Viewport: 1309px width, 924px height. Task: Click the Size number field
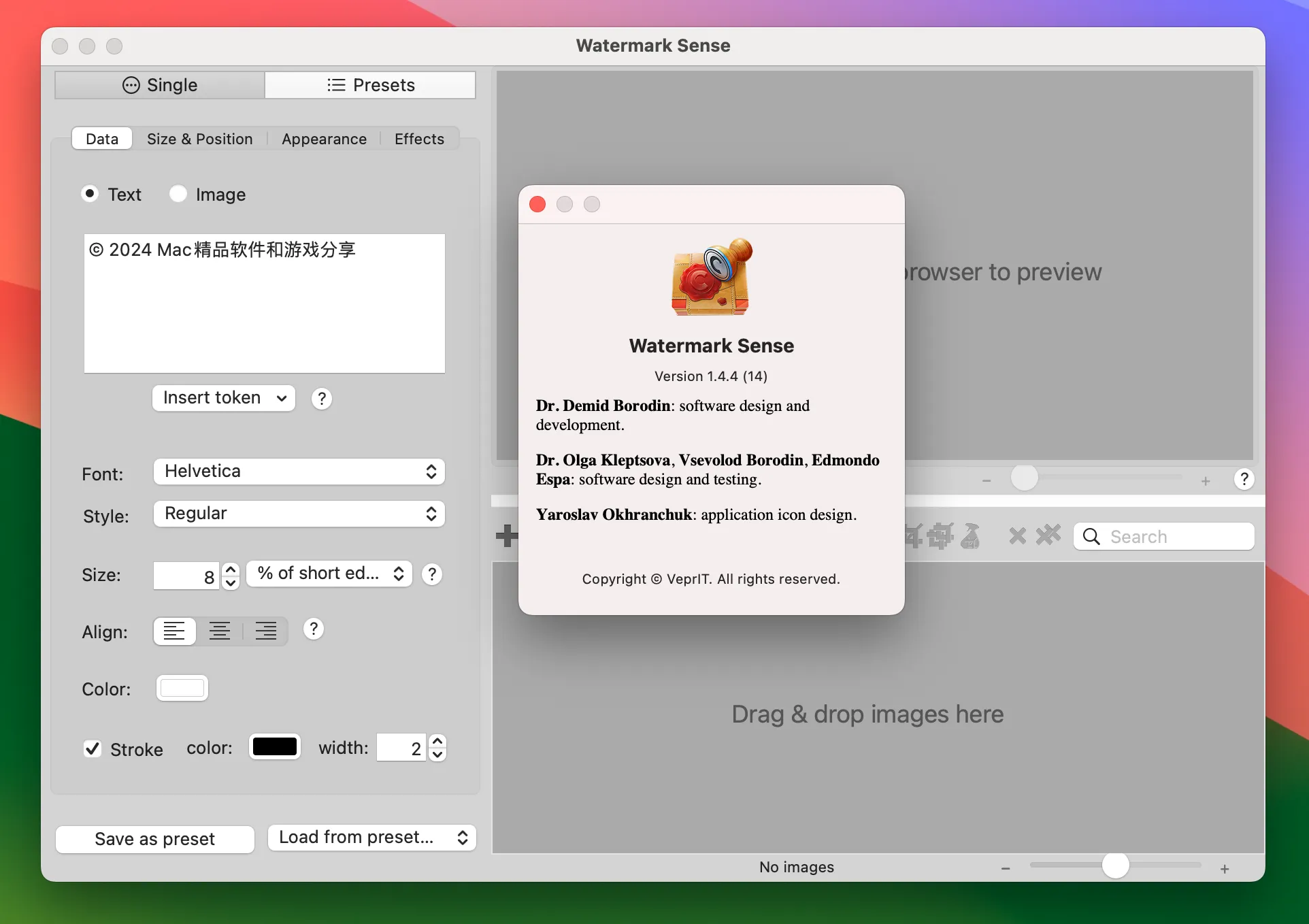pos(186,576)
